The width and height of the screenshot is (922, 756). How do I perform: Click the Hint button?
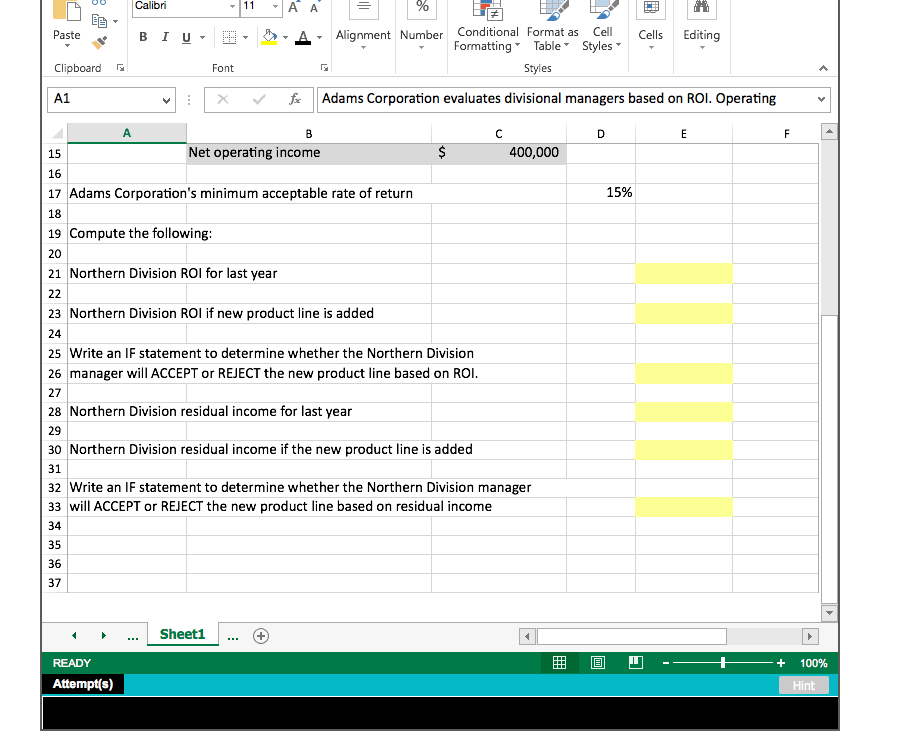point(804,684)
